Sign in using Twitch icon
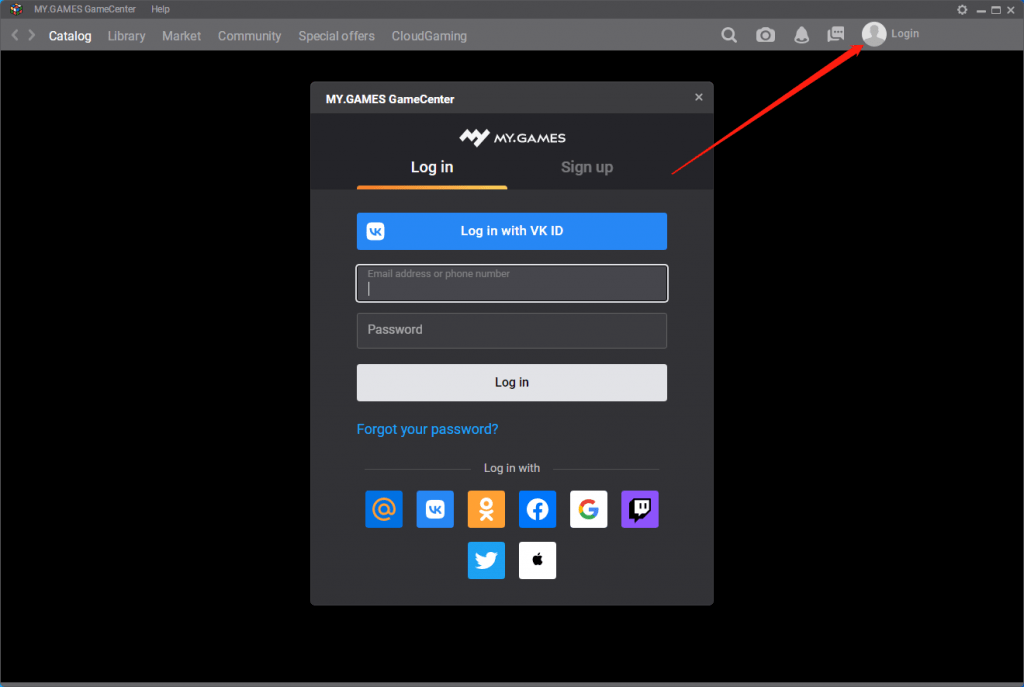 (x=639, y=509)
